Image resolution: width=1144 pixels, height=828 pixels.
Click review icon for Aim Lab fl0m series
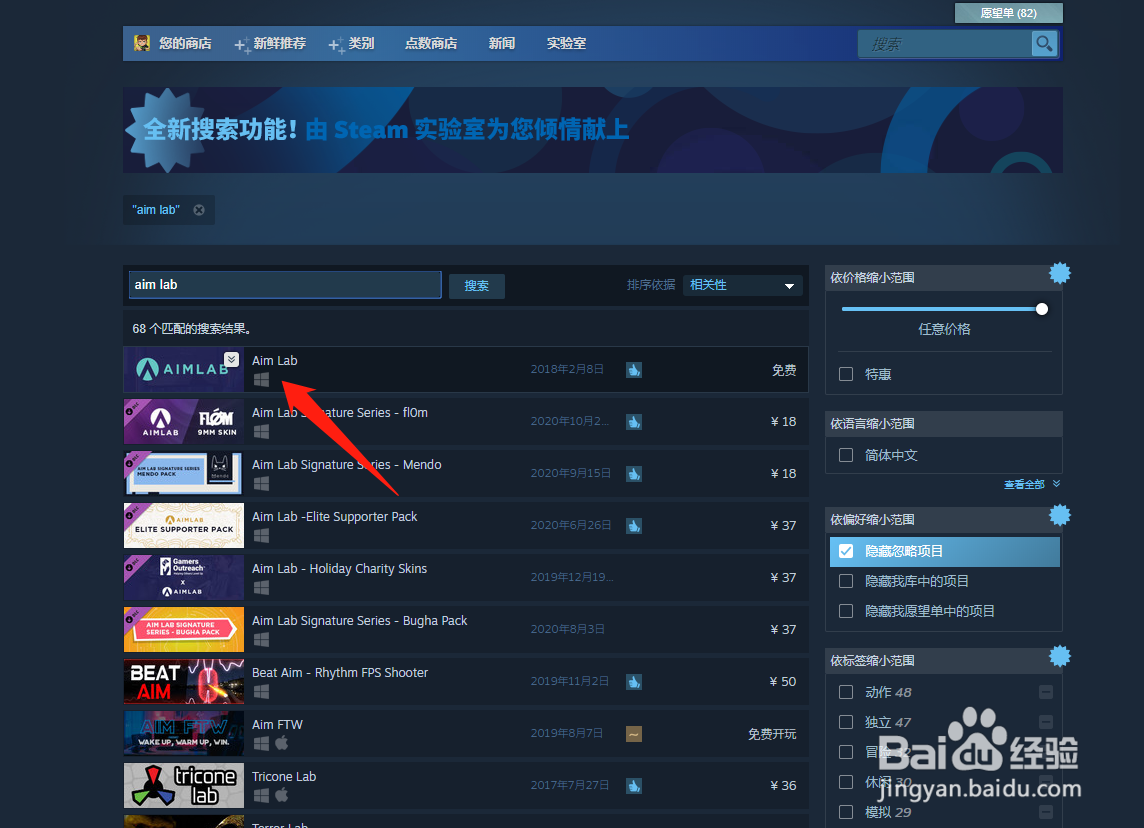(634, 422)
